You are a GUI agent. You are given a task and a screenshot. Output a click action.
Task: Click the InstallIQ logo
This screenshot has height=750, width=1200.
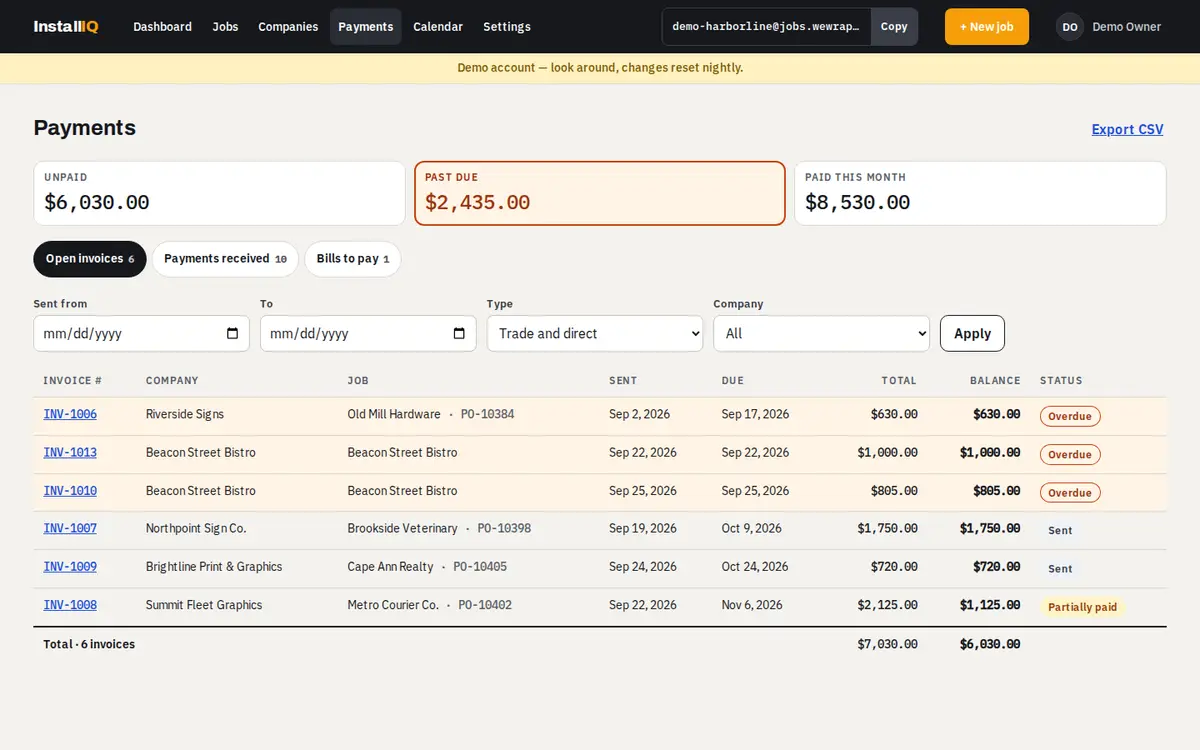click(x=66, y=27)
